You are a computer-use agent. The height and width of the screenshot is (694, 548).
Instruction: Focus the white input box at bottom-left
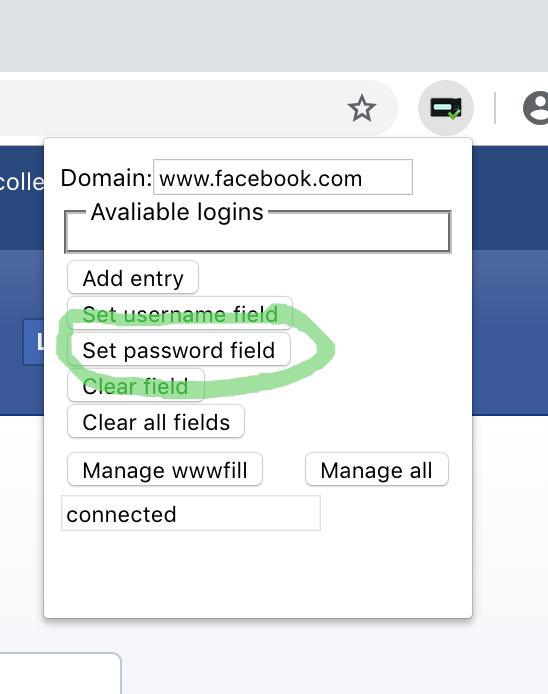tap(60, 673)
